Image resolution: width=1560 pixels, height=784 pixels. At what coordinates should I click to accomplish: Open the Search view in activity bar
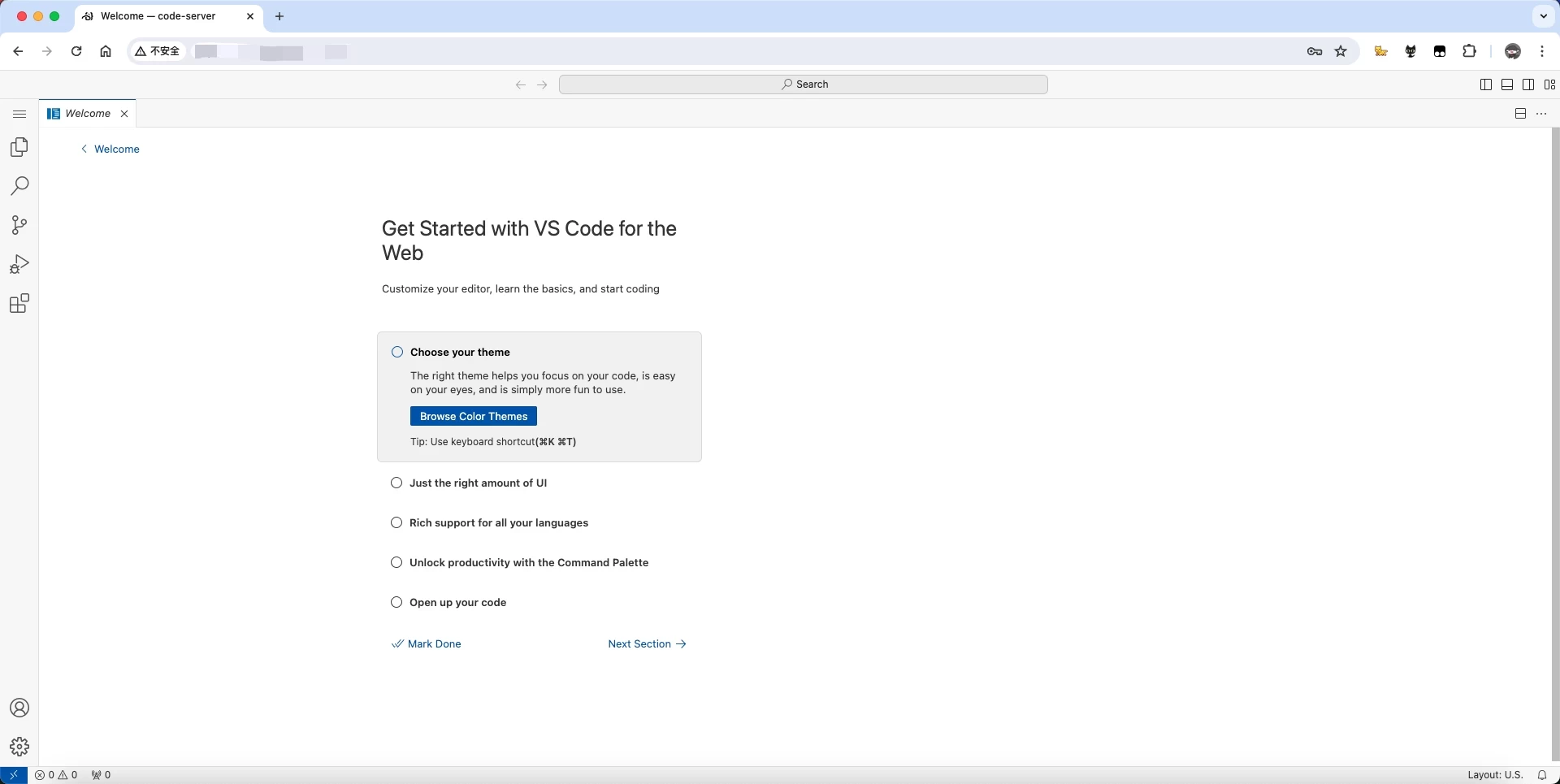[x=19, y=186]
